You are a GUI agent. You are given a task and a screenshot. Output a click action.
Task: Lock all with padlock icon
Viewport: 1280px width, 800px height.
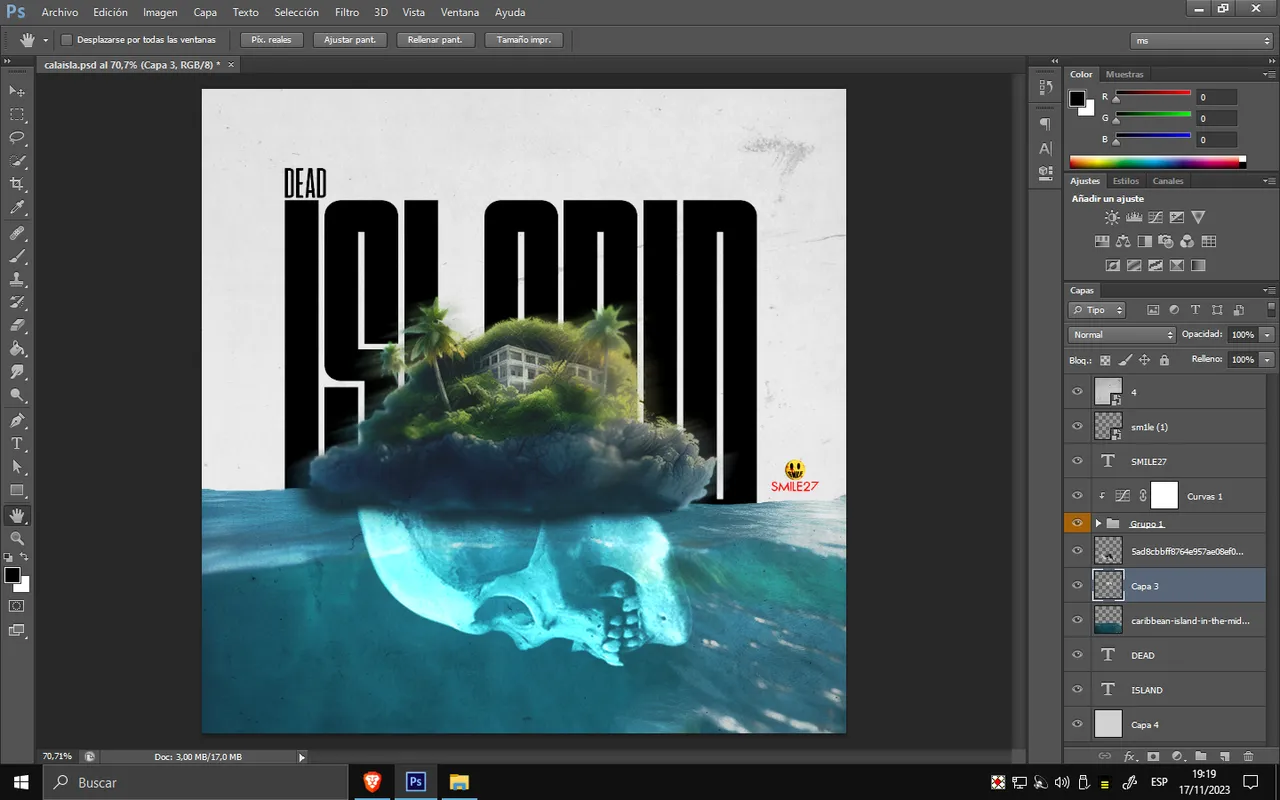[1164, 360]
